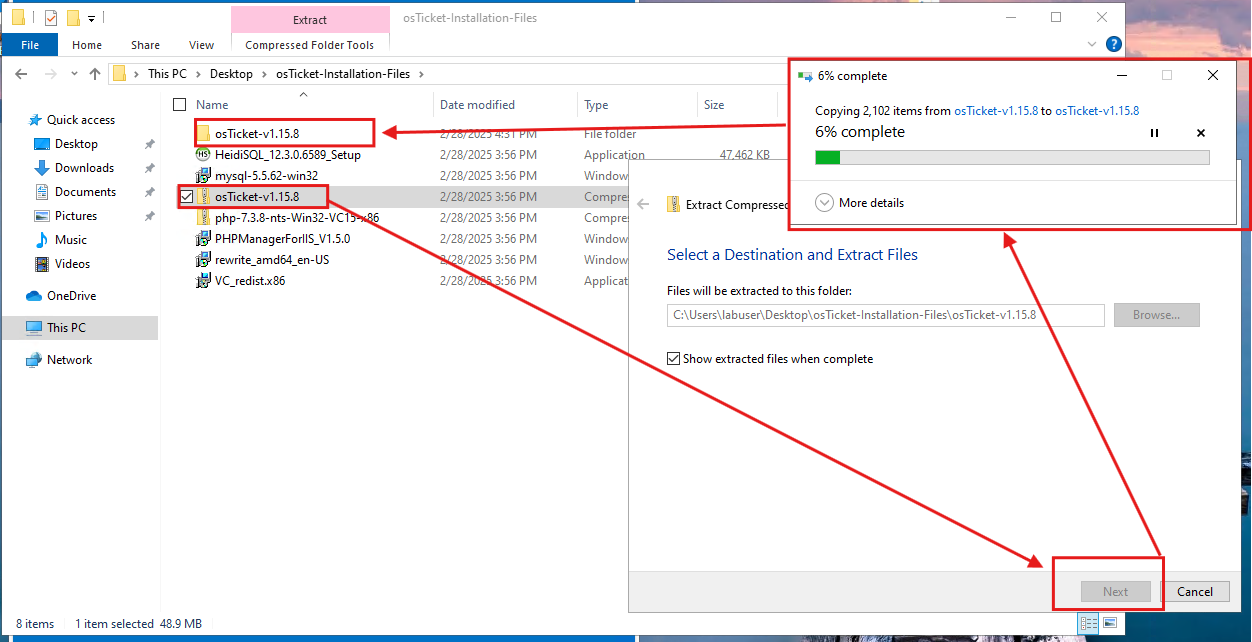Click Cancel in the Extract wizard
This screenshot has height=642, width=1252.
(x=1195, y=592)
